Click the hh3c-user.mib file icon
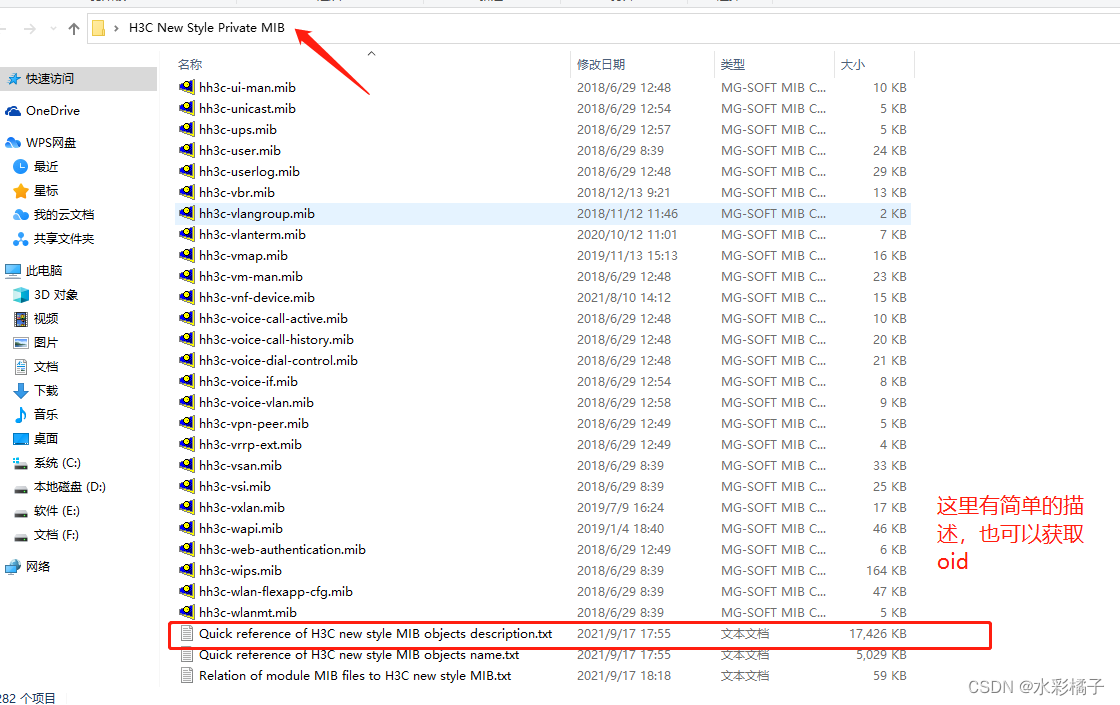 point(186,150)
